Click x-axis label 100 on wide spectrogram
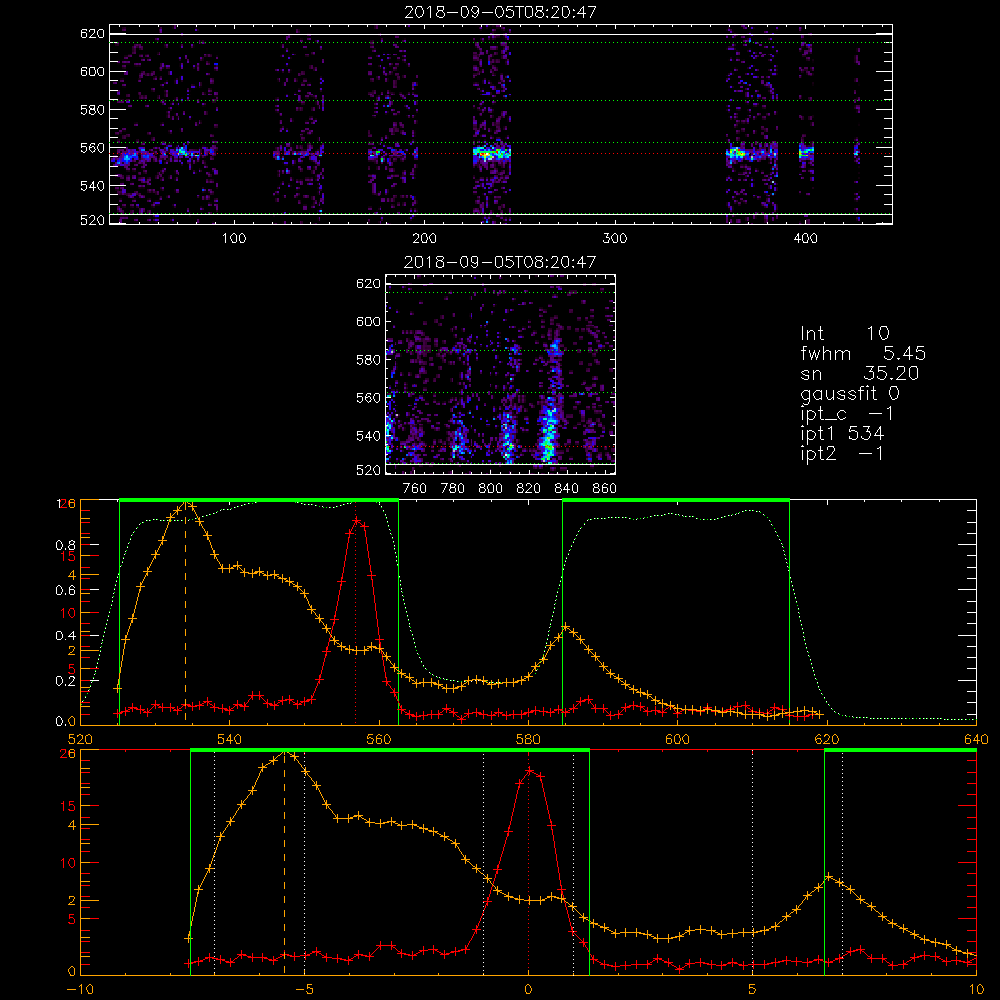 (234, 239)
